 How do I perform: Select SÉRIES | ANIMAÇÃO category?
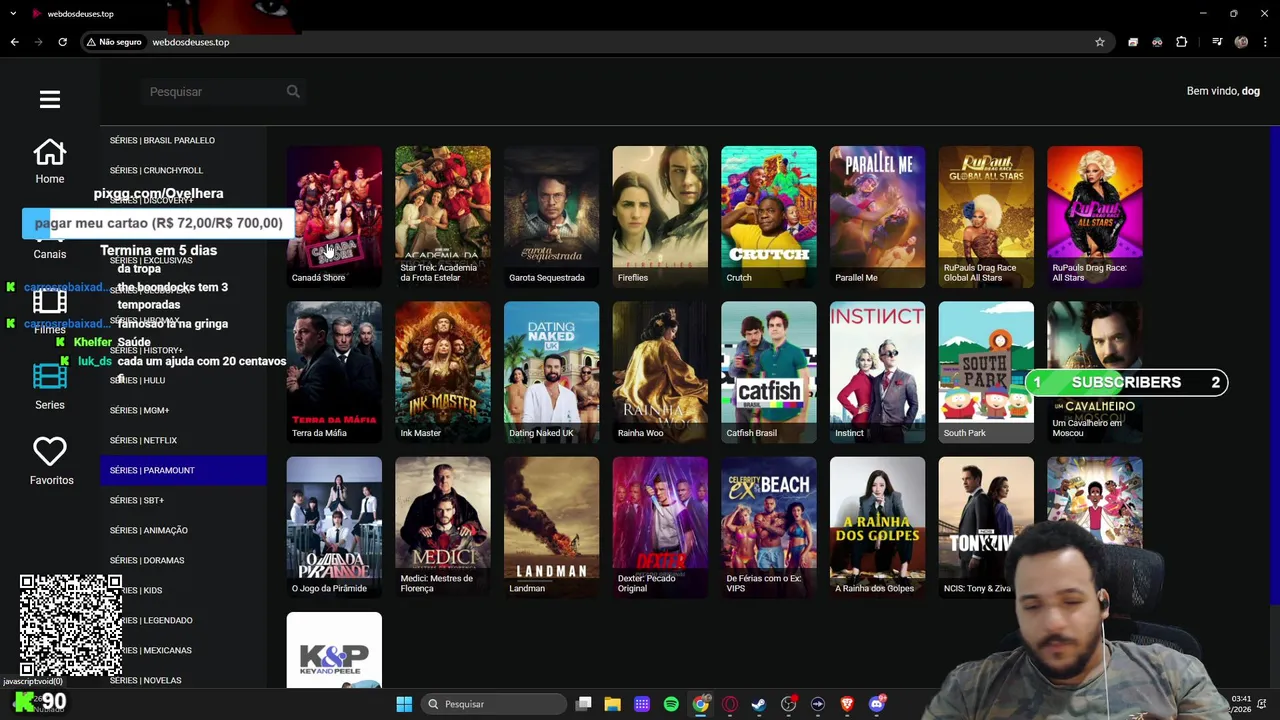[x=183, y=530]
